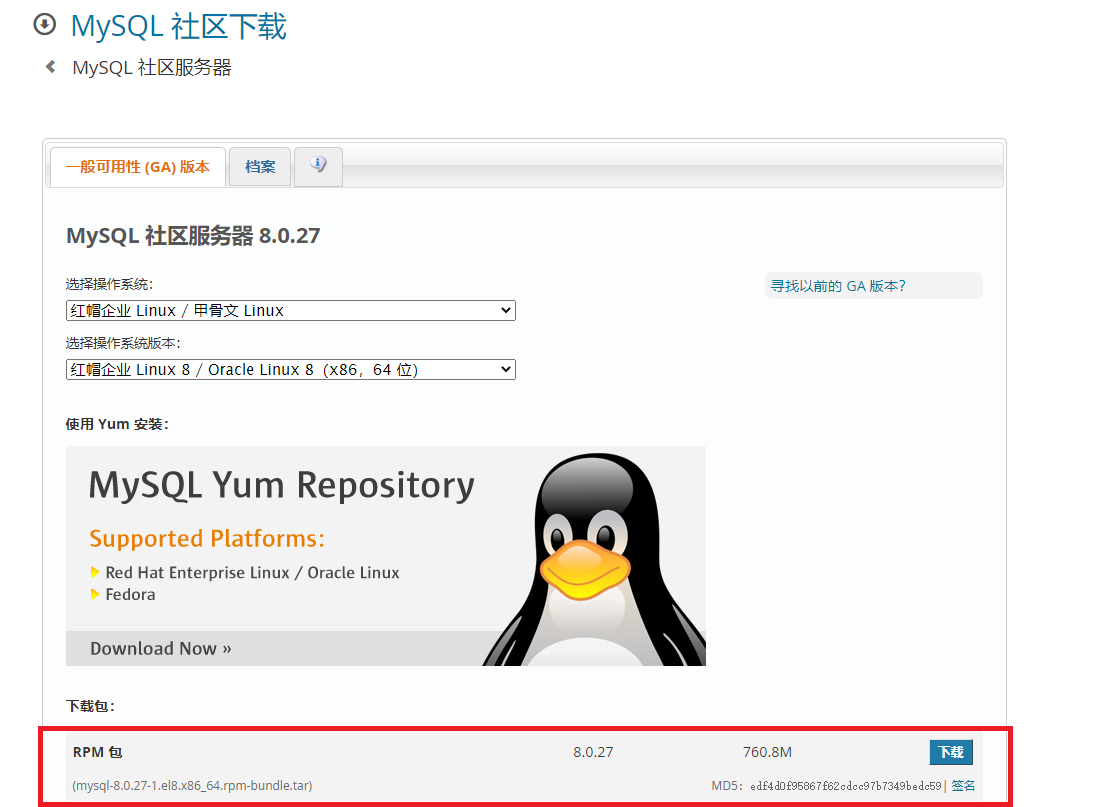Click the yellow arrow before Red Hat Enterprise Linux
This screenshot has width=1120, height=807.
[x=96, y=573]
